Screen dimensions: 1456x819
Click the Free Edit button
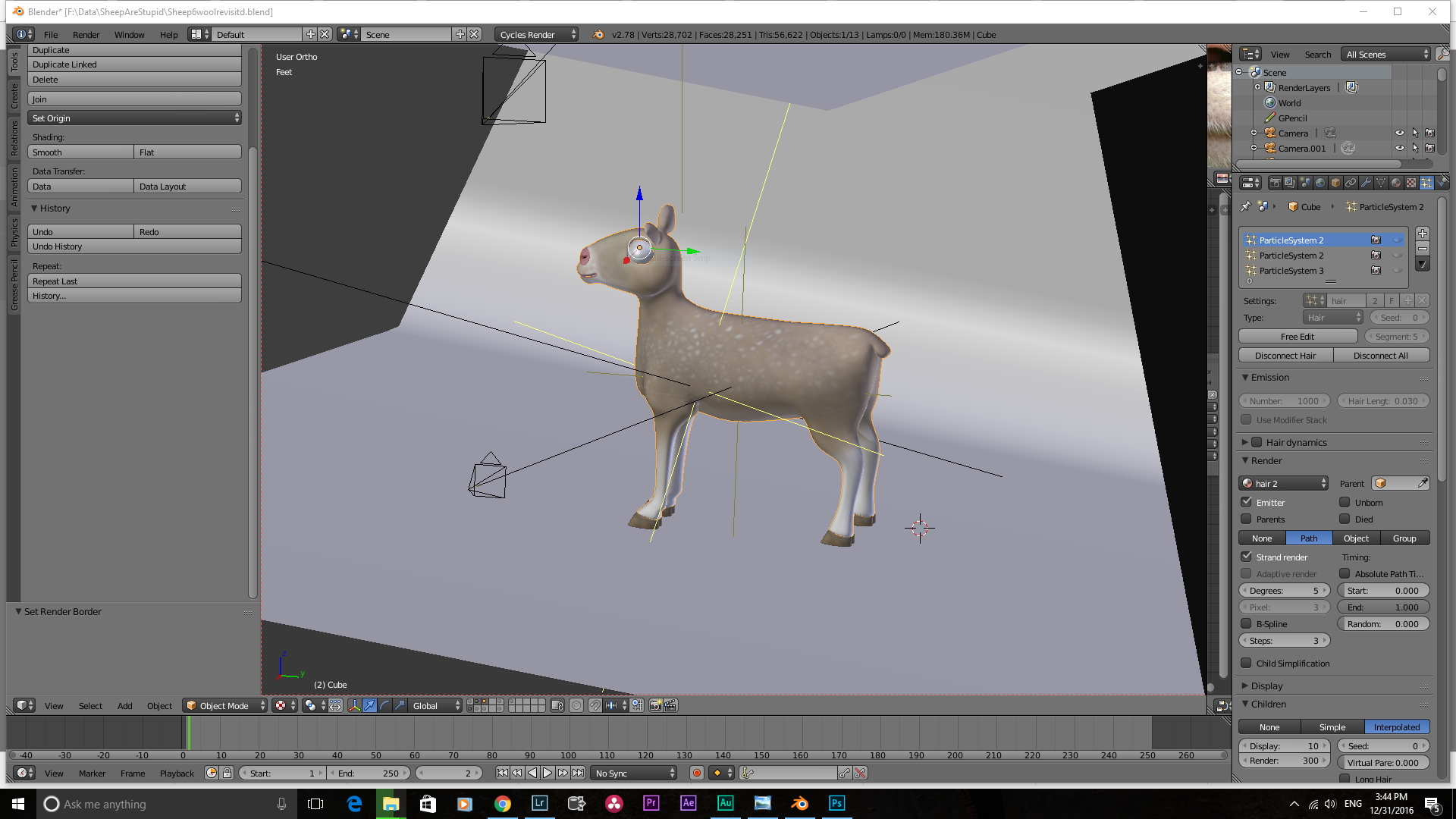(x=1298, y=336)
